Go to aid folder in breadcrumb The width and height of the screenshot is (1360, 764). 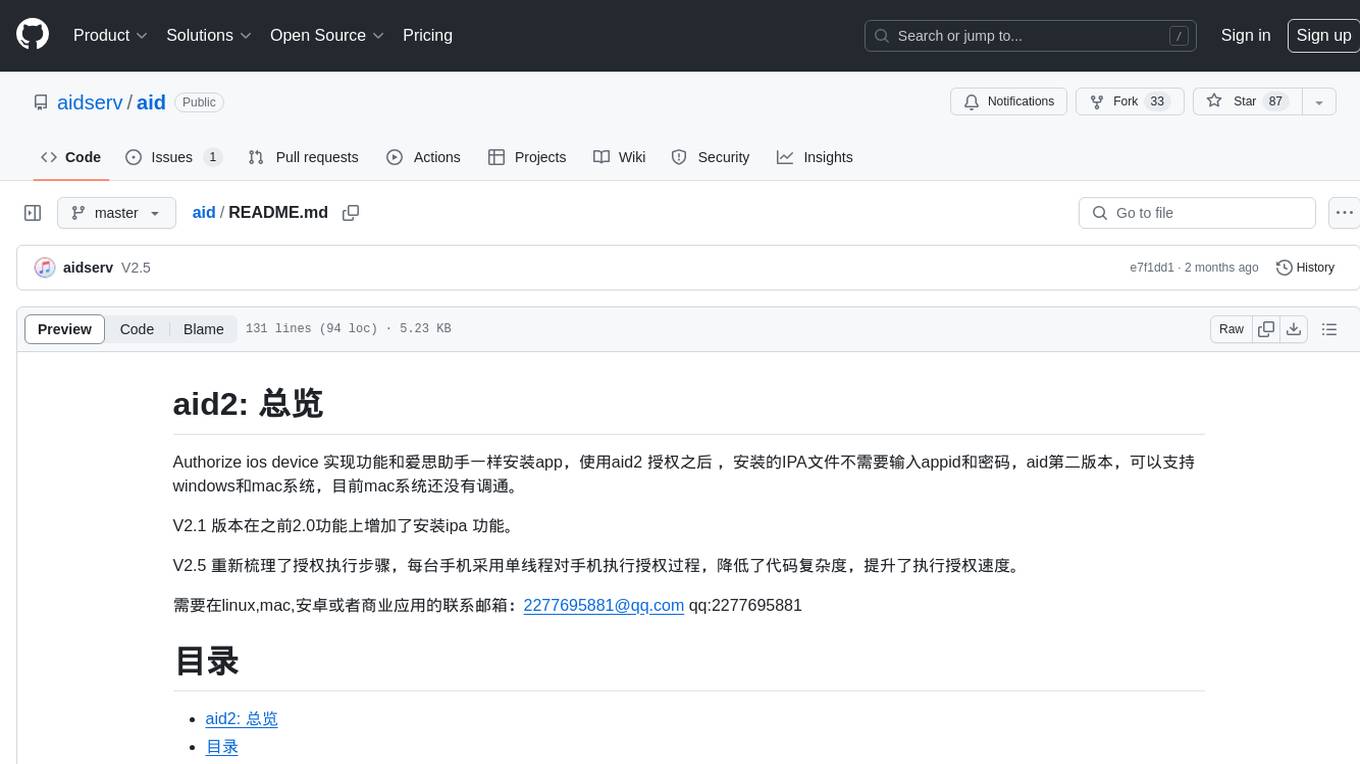(204, 213)
